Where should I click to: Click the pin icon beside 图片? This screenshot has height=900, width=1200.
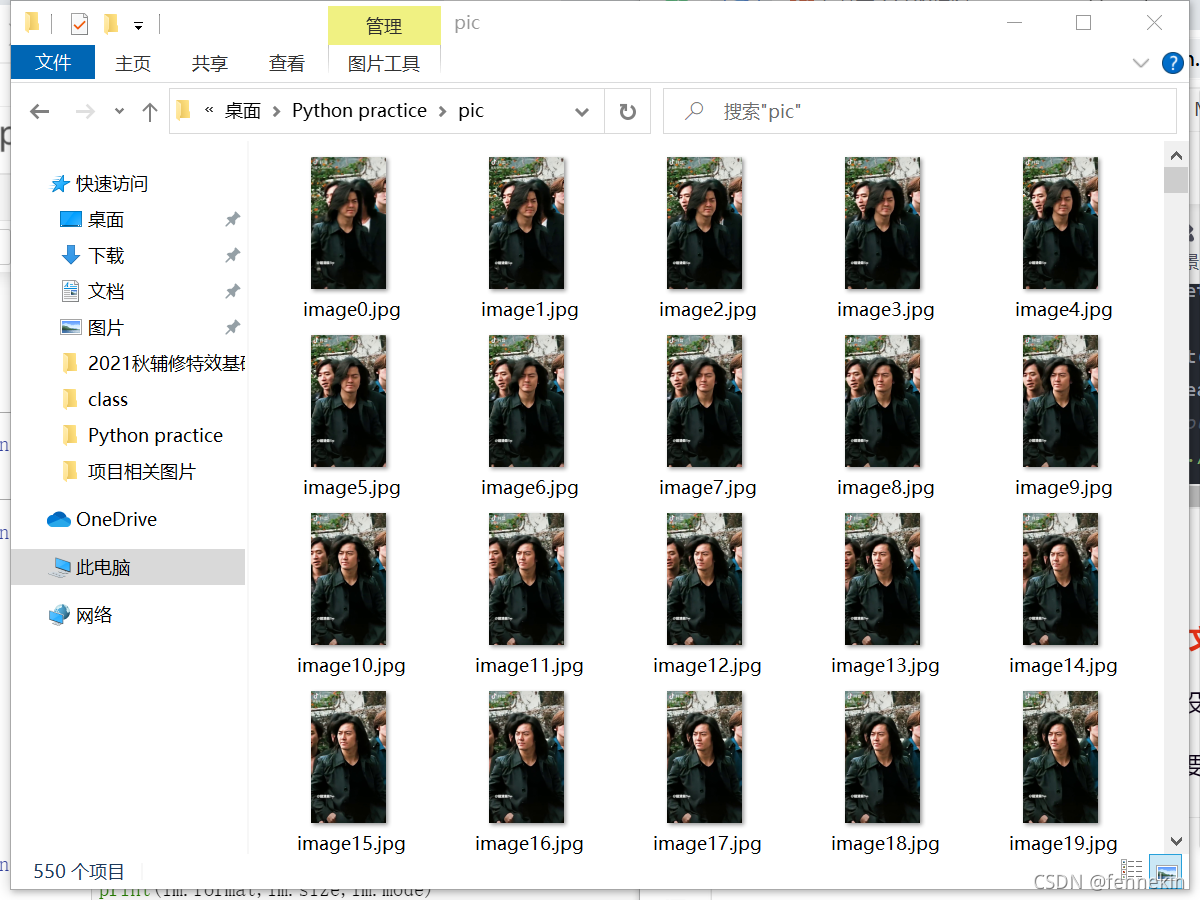(232, 328)
